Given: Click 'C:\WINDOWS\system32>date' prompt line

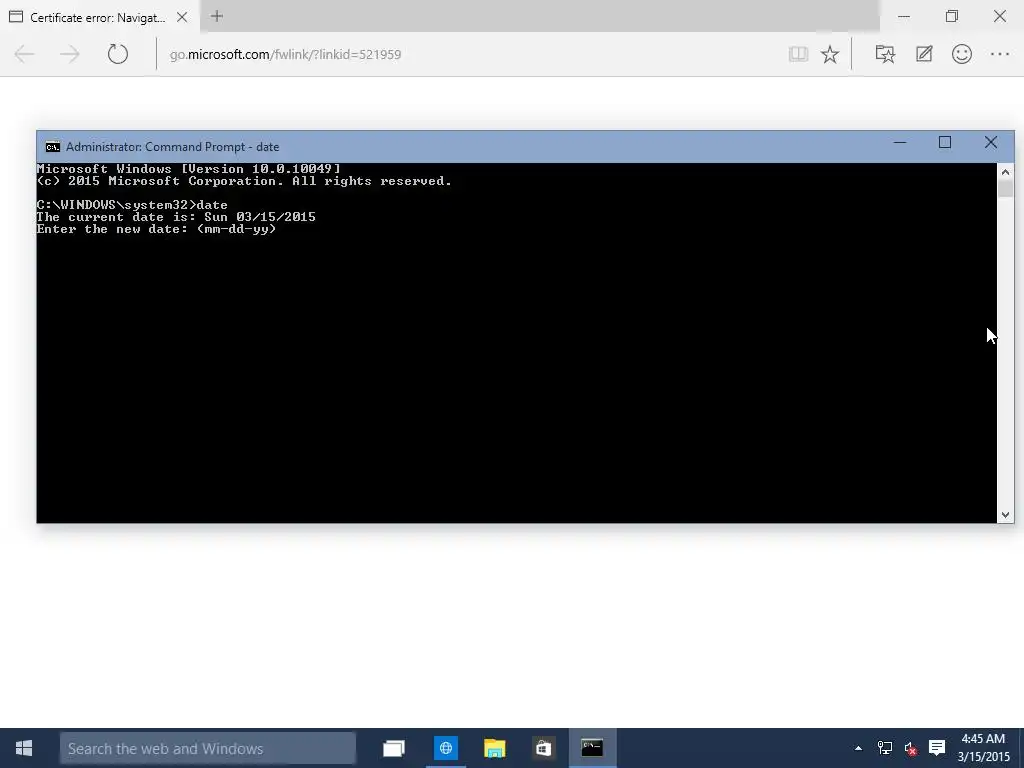Looking at the screenshot, I should (x=132, y=205).
